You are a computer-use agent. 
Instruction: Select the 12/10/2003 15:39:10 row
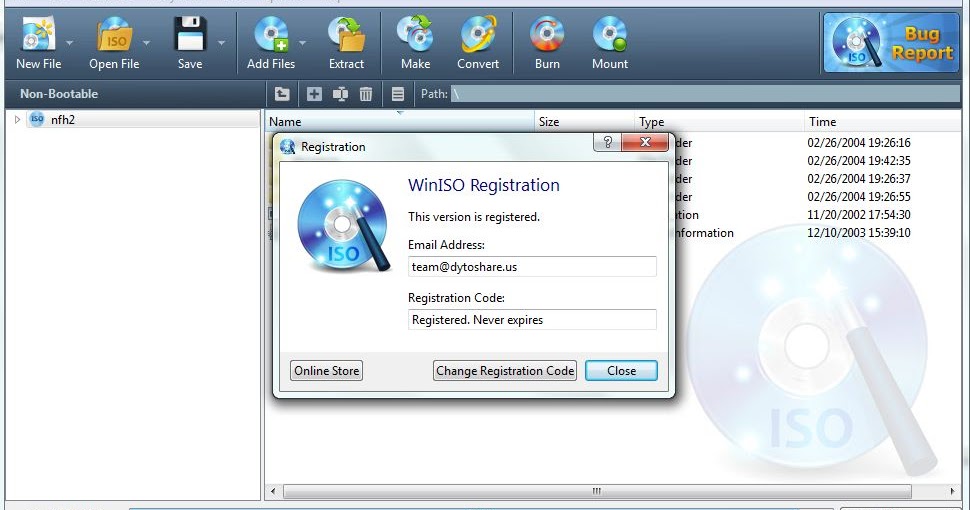[x=859, y=233]
